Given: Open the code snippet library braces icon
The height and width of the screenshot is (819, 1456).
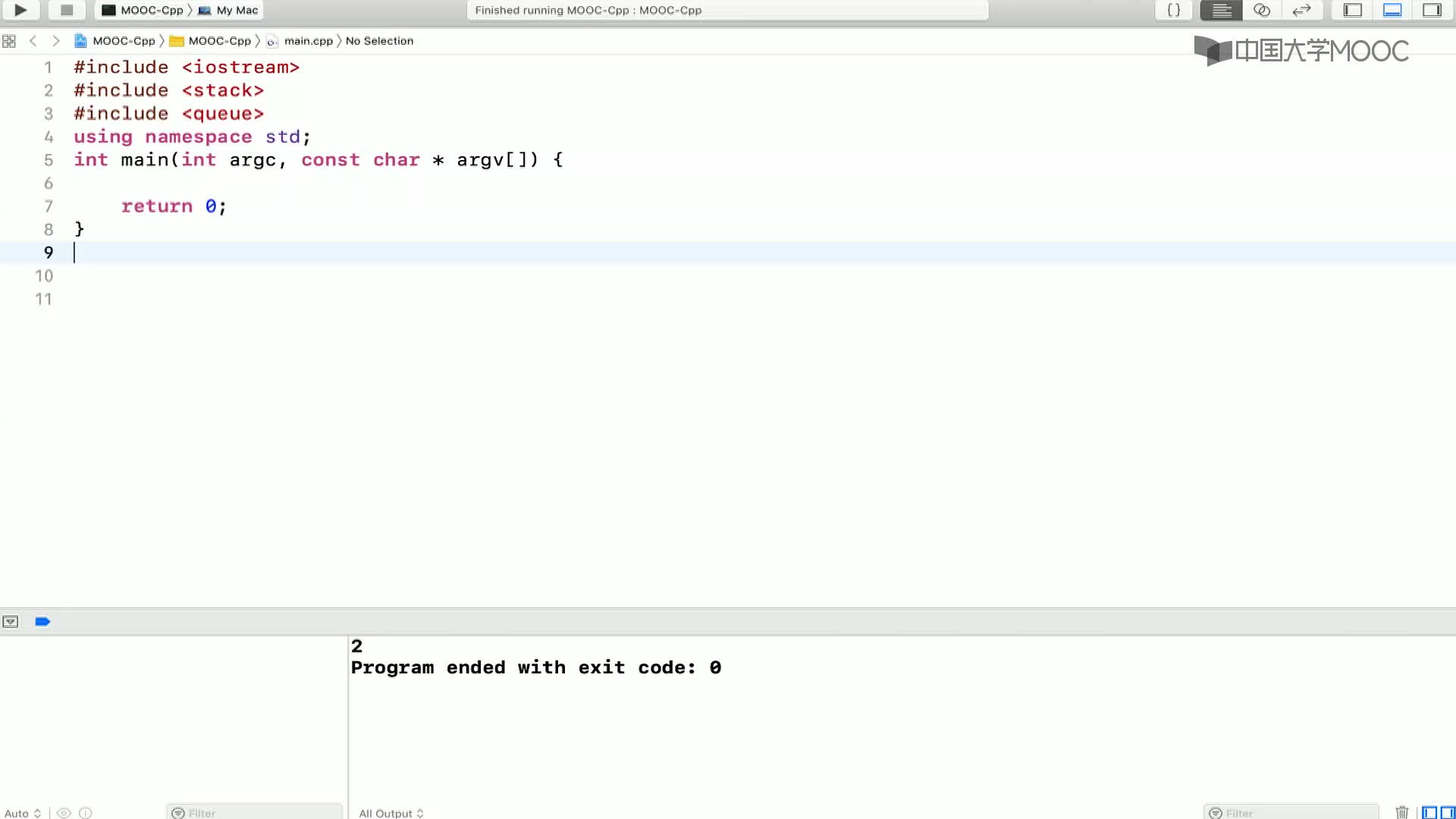Looking at the screenshot, I should coord(1173,10).
